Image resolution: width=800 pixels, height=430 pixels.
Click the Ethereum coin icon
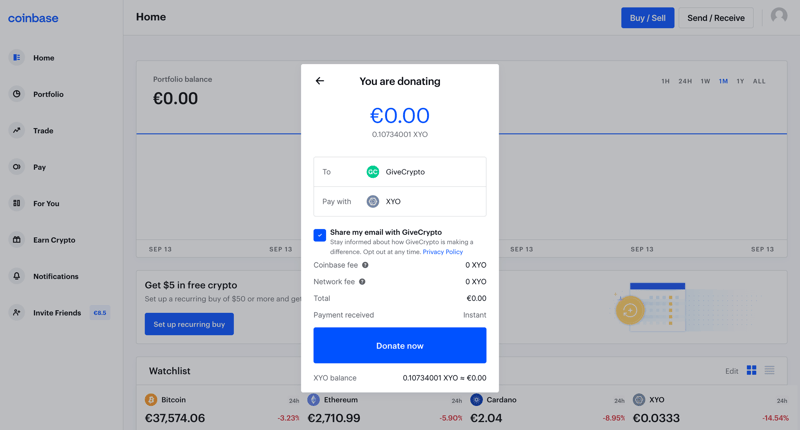point(313,399)
